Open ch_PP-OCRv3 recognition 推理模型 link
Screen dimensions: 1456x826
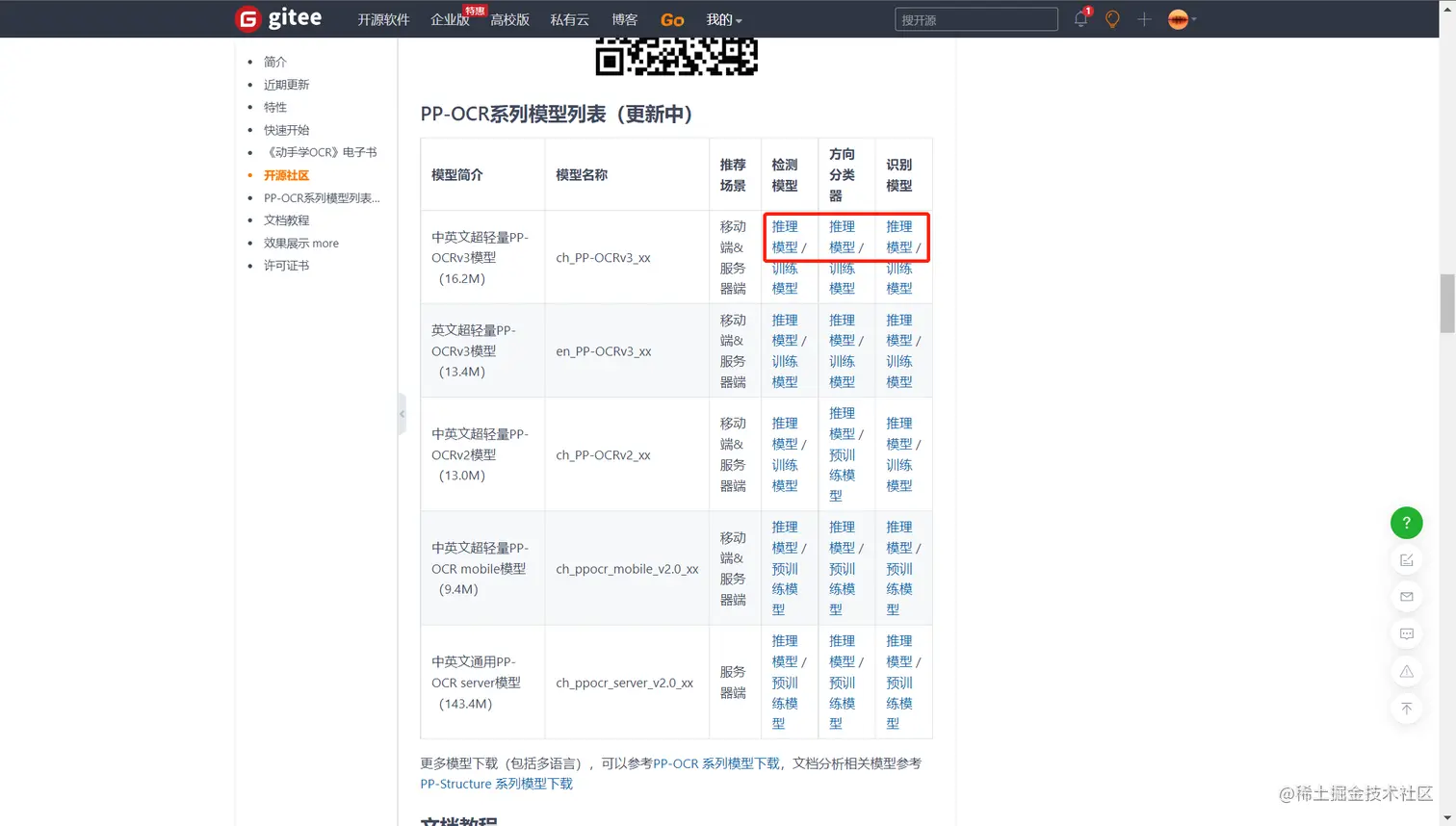[899, 237]
